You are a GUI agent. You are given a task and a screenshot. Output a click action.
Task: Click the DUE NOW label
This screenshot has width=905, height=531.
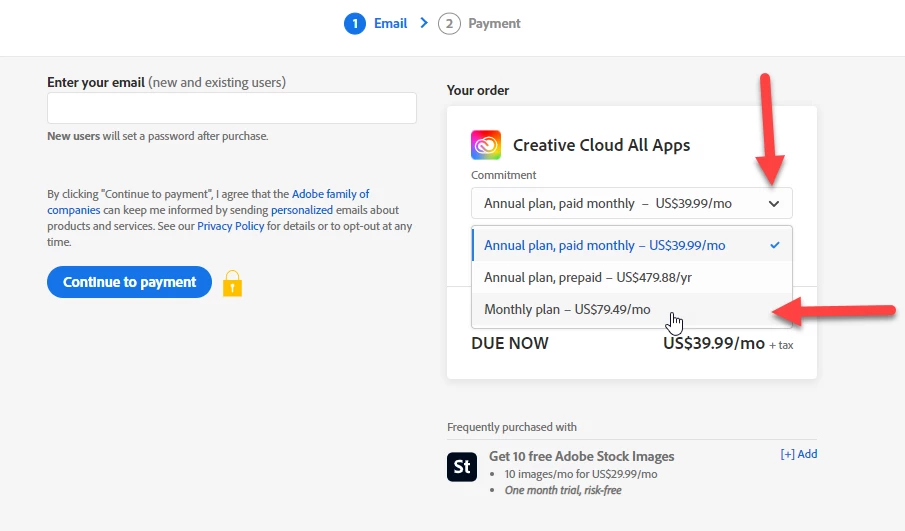[x=510, y=343]
